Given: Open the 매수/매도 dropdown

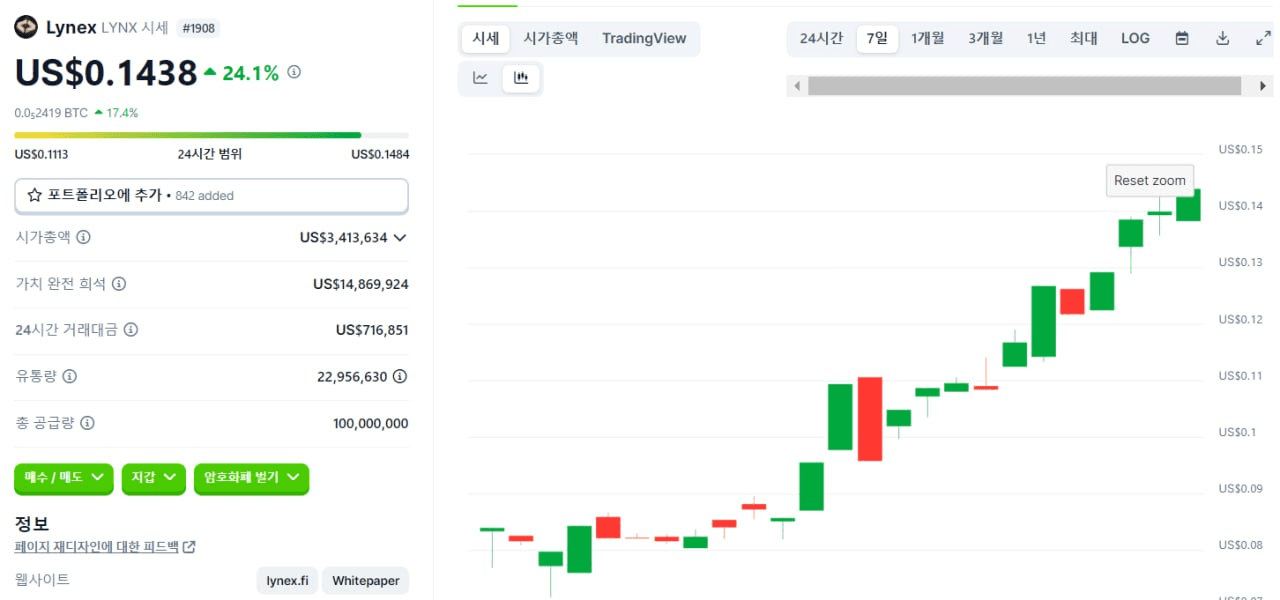Looking at the screenshot, I should tap(63, 479).
